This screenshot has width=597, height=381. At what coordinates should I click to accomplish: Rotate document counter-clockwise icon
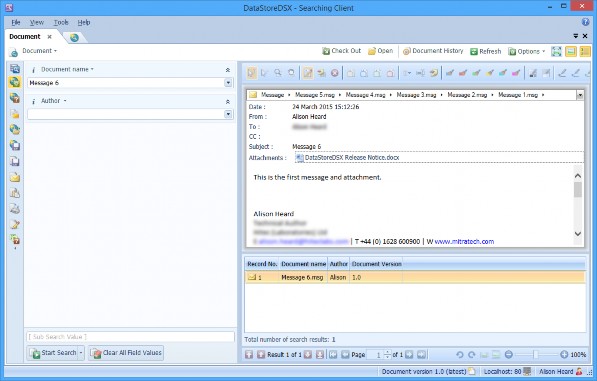point(459,354)
